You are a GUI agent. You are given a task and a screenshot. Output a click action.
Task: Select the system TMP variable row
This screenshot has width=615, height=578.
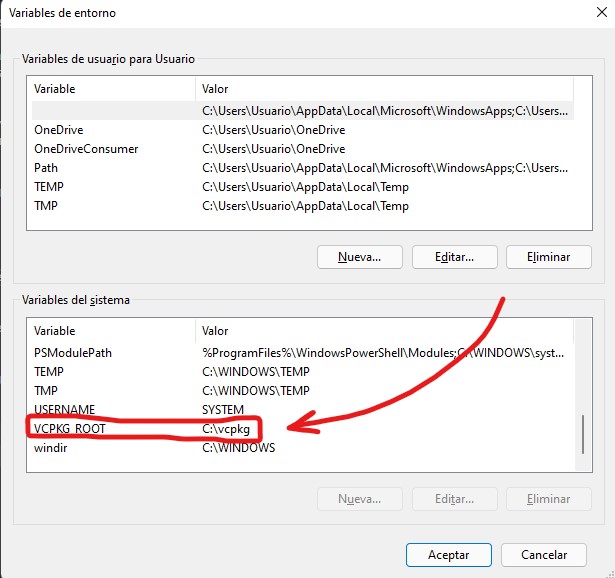click(x=303, y=391)
